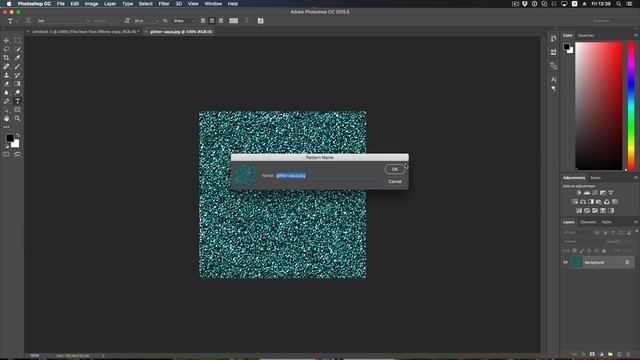The width and height of the screenshot is (640, 360).
Task: Open the Window menu
Action: point(213,4)
